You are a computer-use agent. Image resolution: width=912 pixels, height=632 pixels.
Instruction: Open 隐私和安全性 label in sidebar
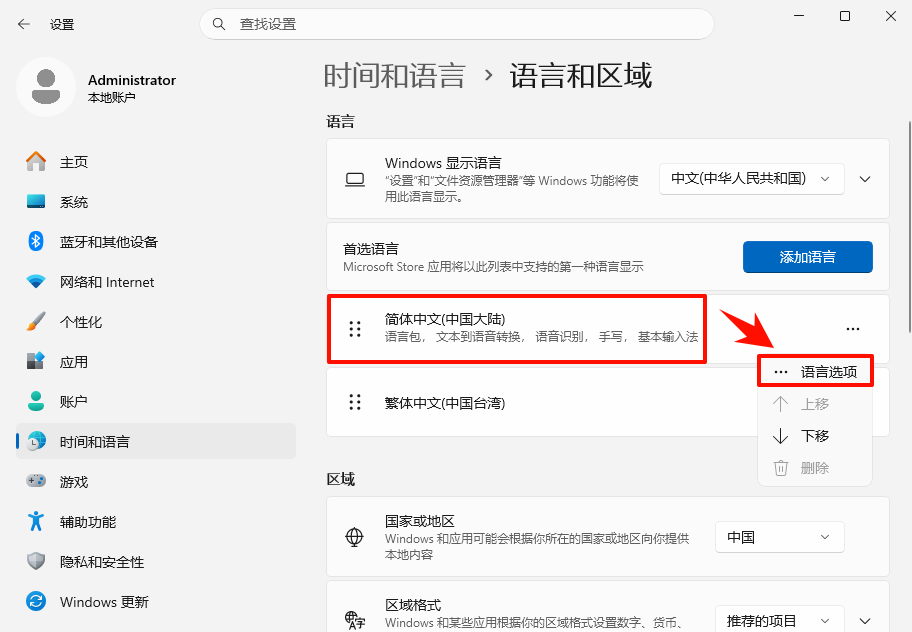pos(102,562)
